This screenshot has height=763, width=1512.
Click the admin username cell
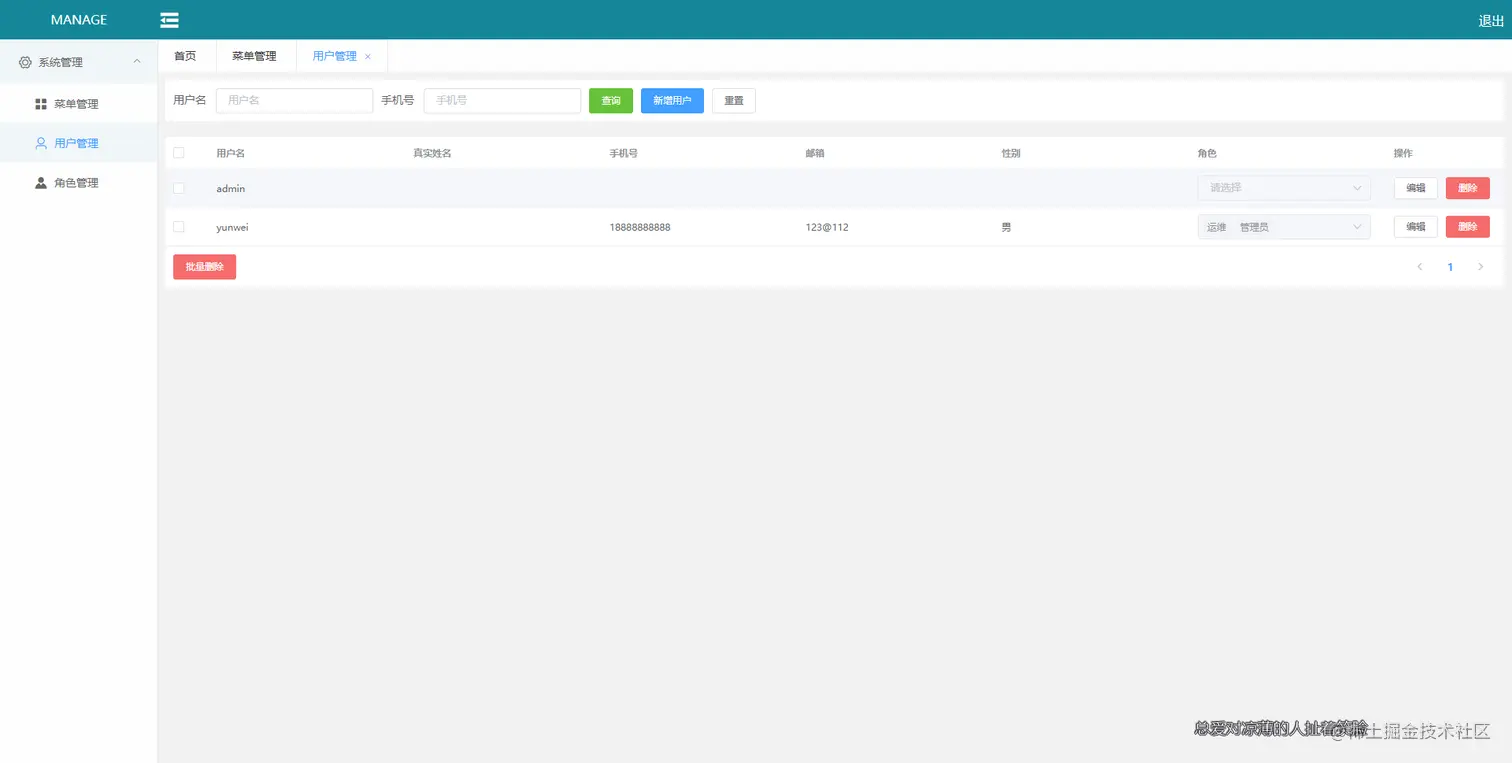click(x=231, y=188)
